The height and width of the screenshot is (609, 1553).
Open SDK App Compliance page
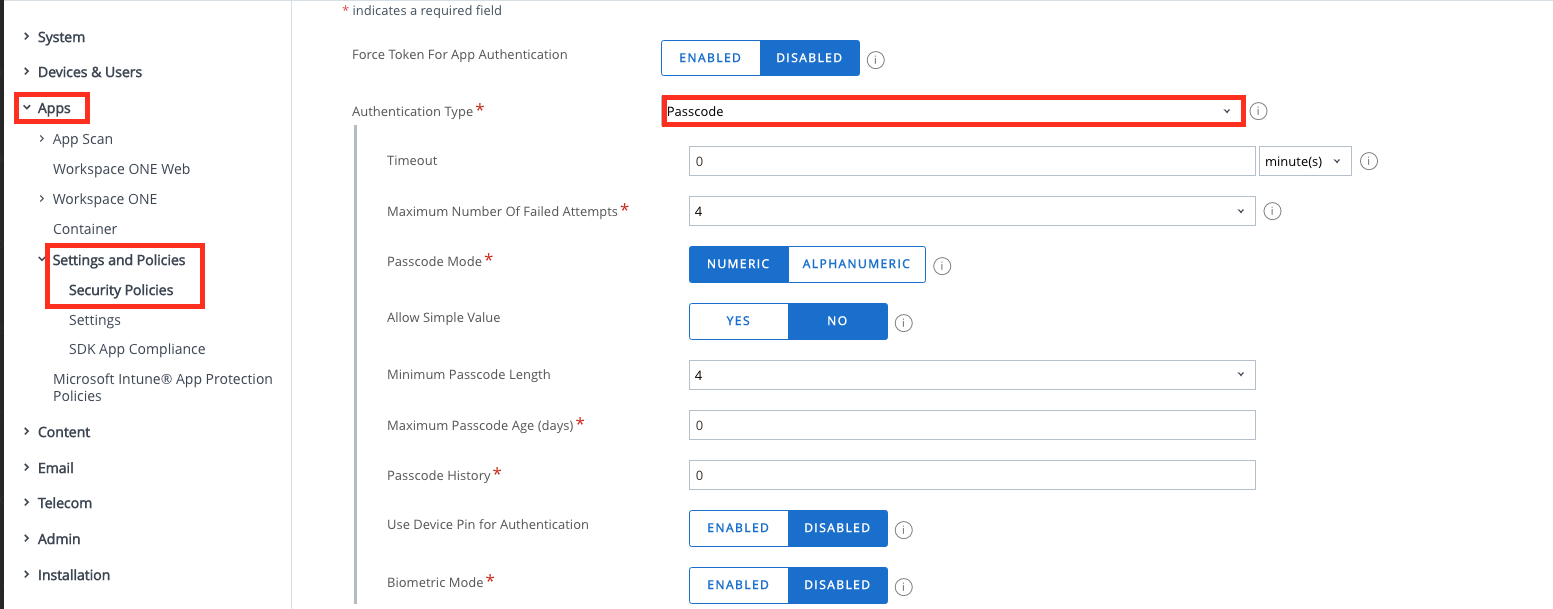[x=137, y=349]
